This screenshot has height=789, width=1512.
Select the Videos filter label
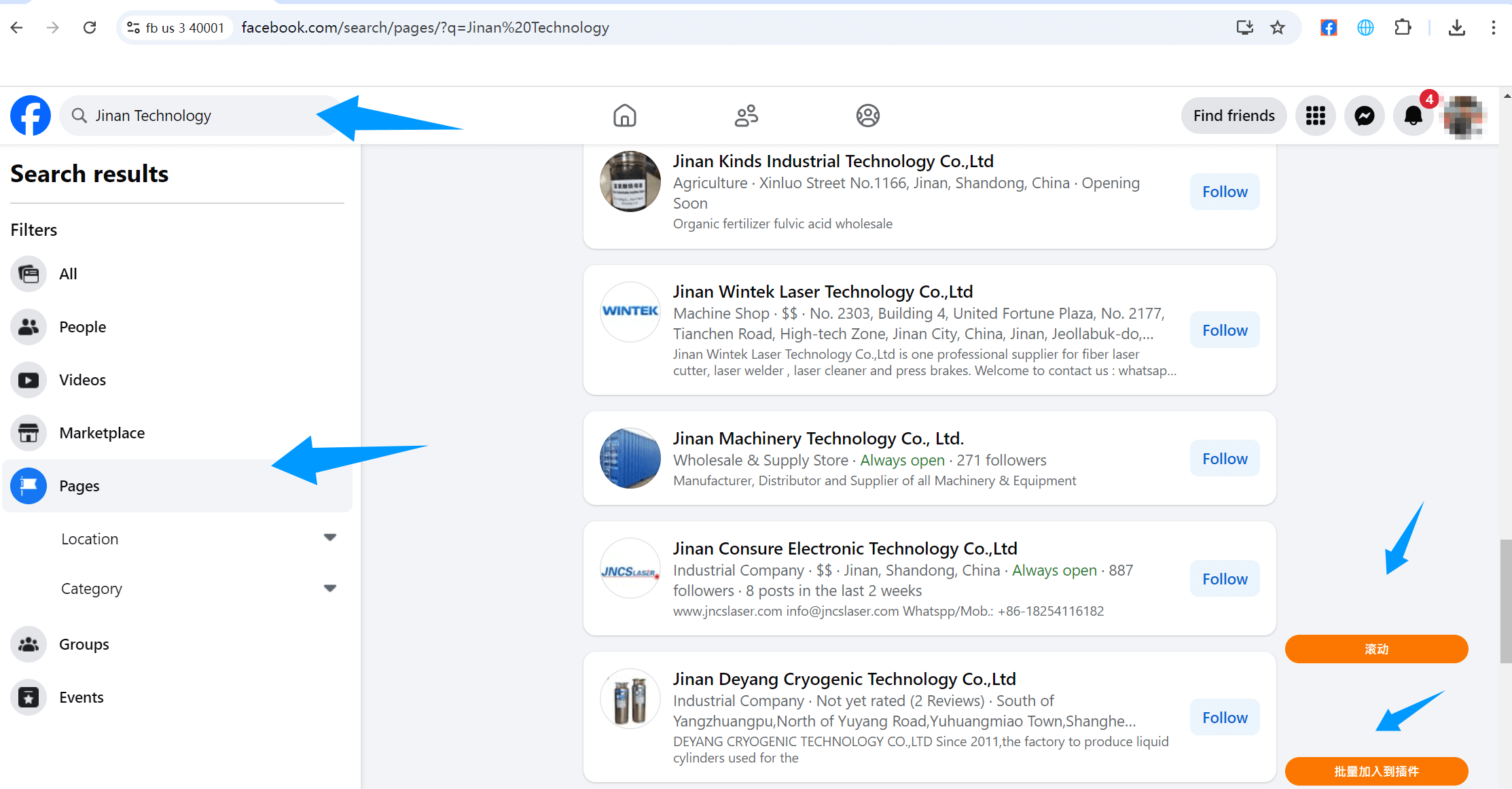coord(82,380)
